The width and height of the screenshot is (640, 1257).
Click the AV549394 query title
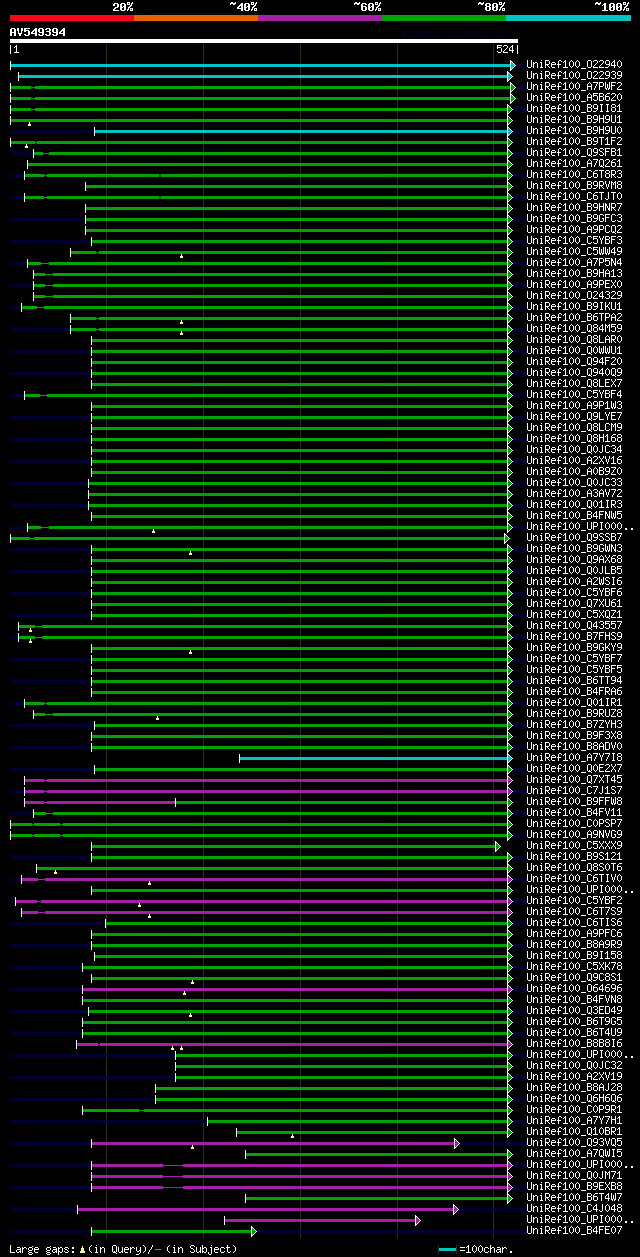38,32
